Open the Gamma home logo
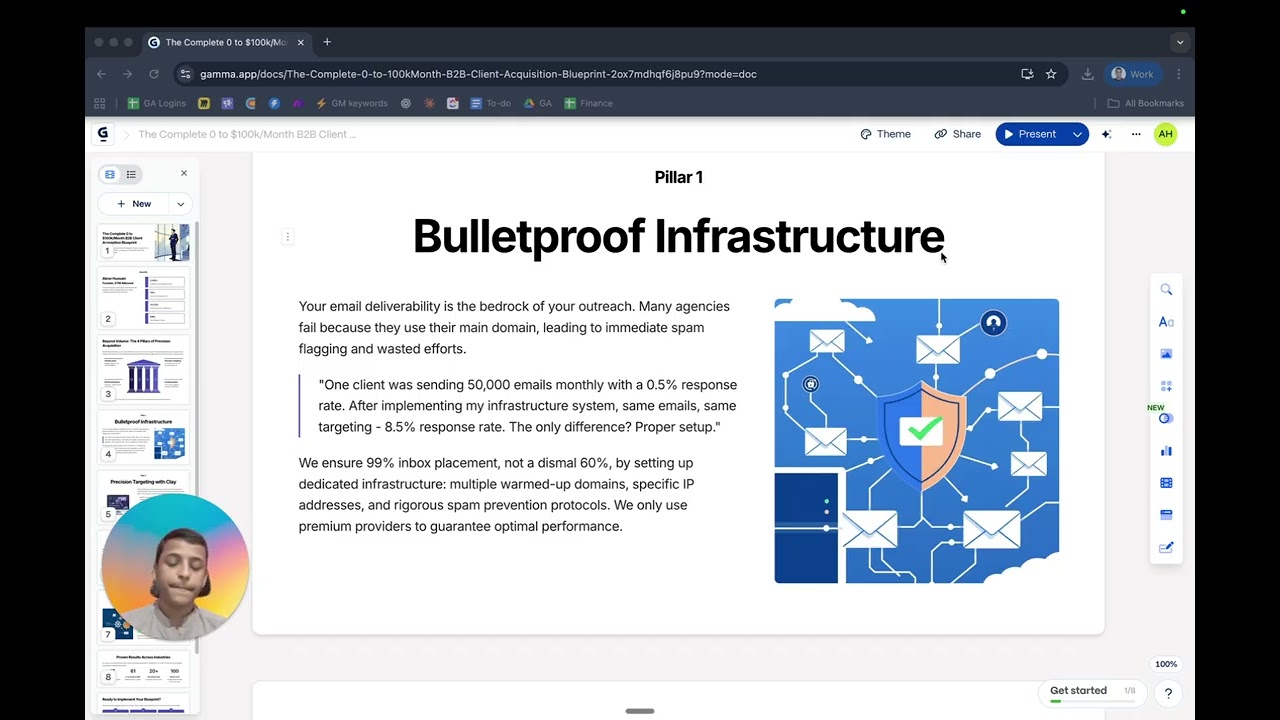Screen dimensions: 1280x720 (102, 134)
